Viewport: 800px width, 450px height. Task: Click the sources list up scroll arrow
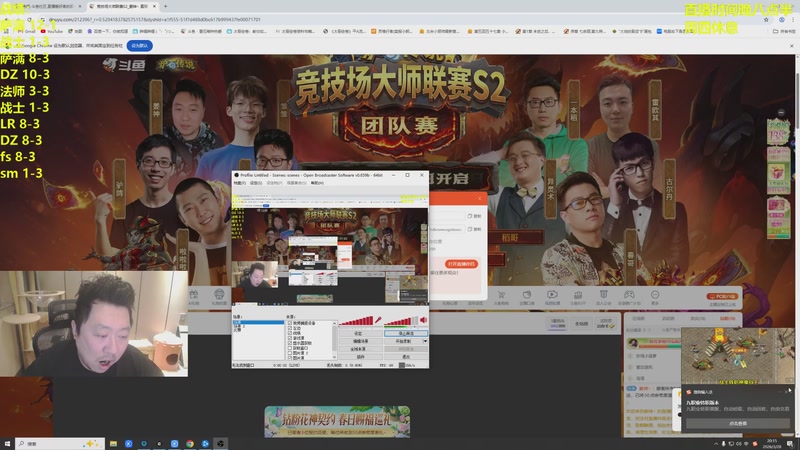334,323
